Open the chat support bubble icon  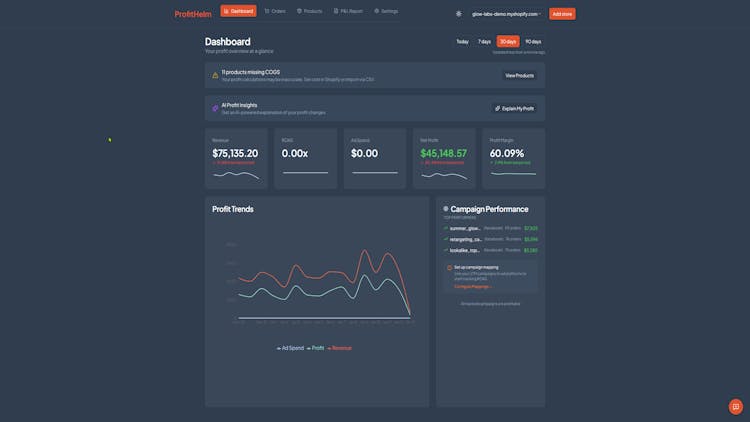coord(736,406)
